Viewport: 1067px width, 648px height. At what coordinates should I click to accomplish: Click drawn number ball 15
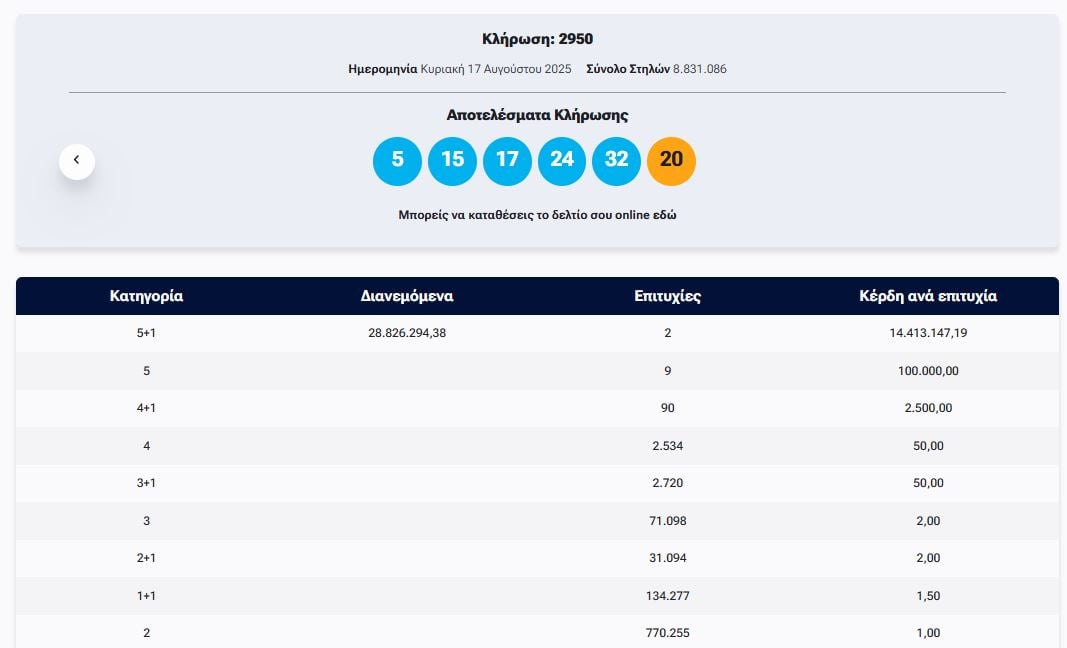click(453, 161)
